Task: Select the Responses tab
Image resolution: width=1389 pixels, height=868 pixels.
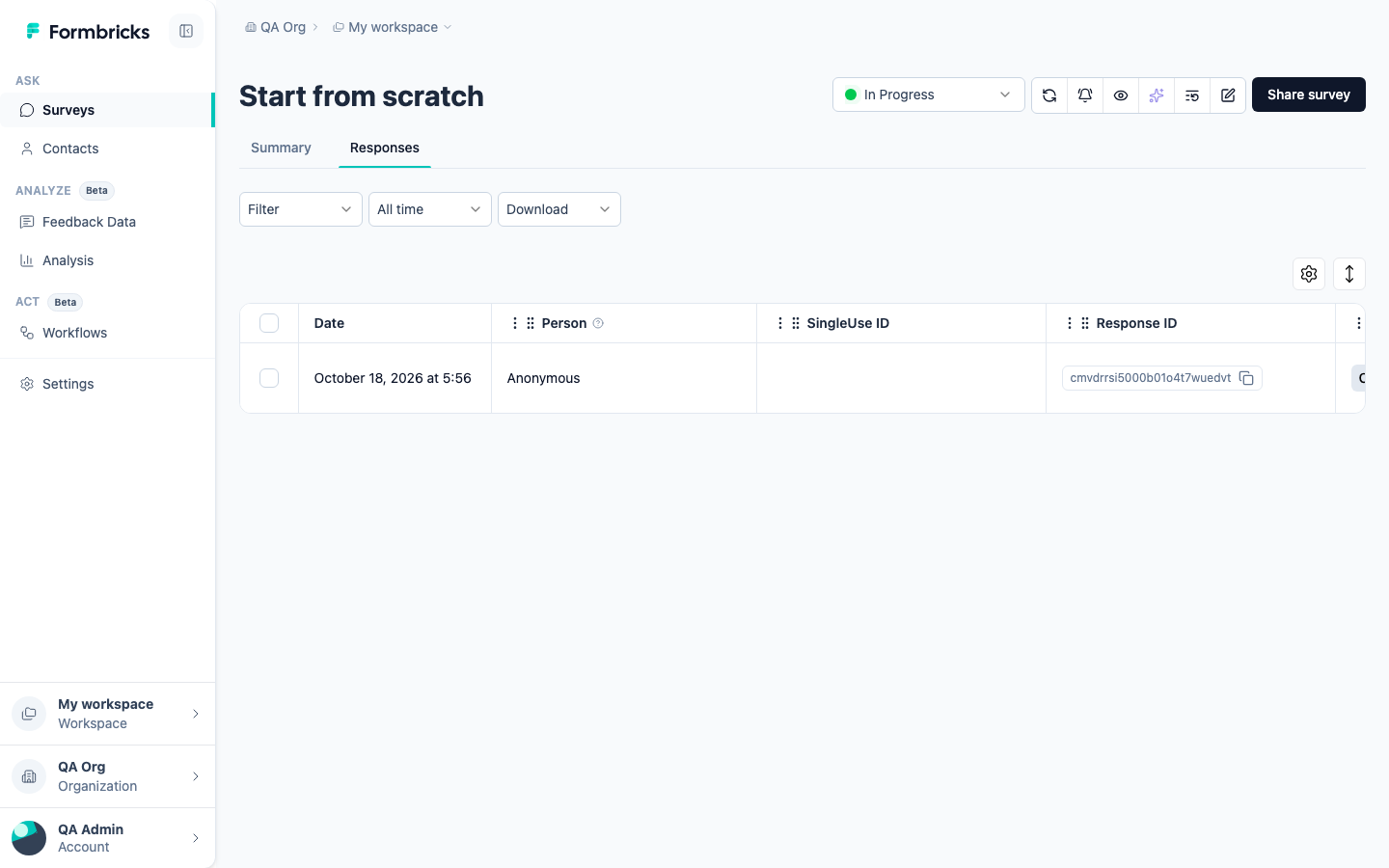Action: click(385, 148)
